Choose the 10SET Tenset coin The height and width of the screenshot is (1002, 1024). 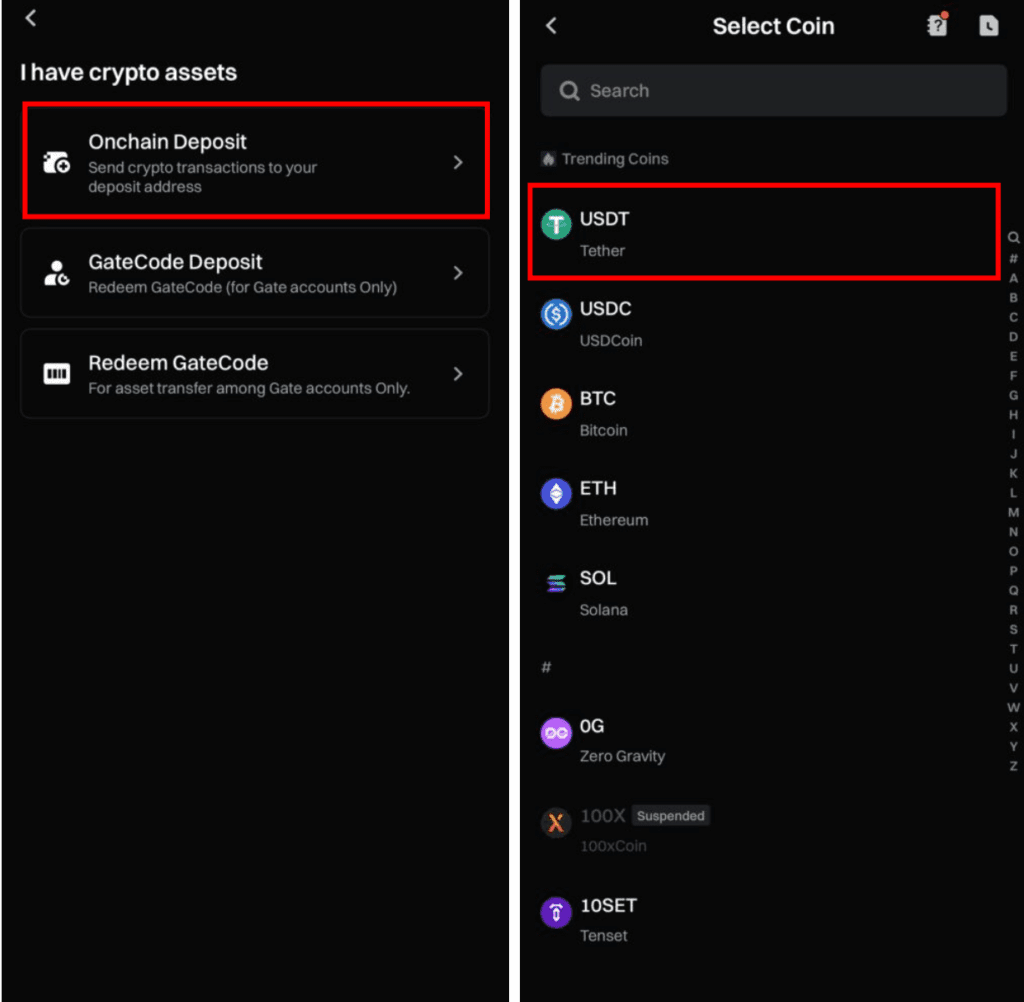[764, 920]
